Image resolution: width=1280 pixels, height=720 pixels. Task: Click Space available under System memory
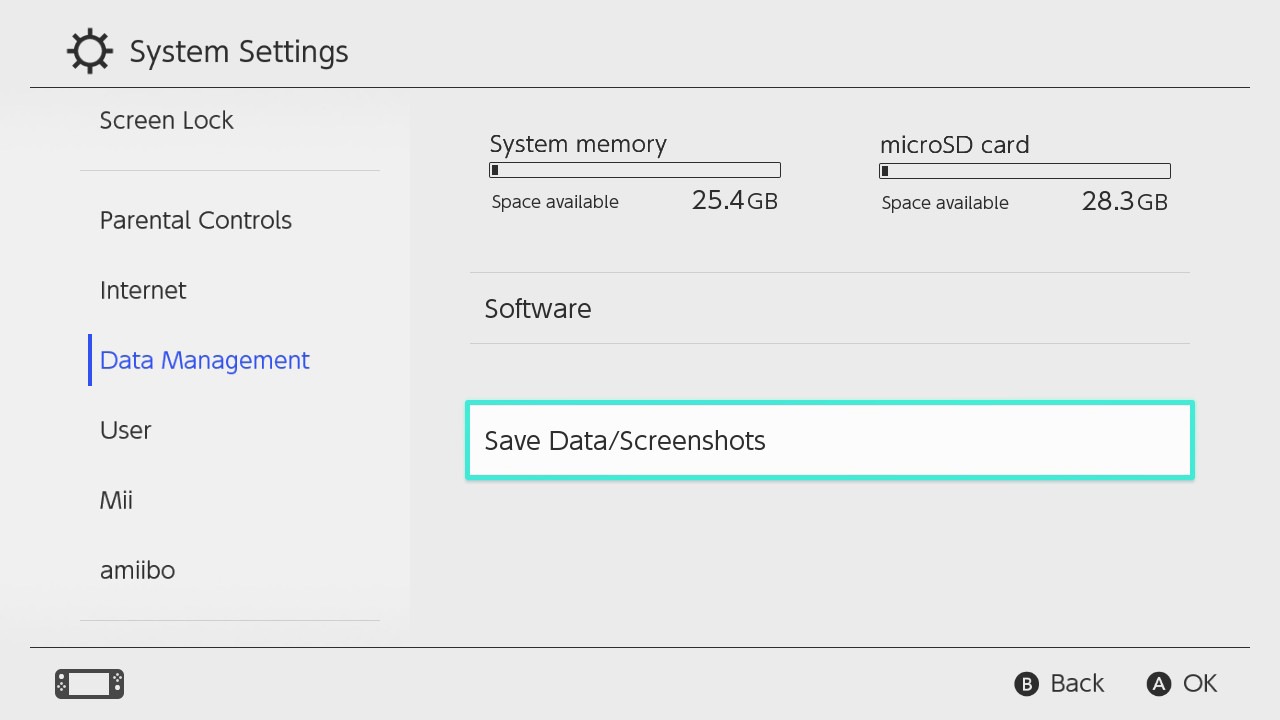555,202
